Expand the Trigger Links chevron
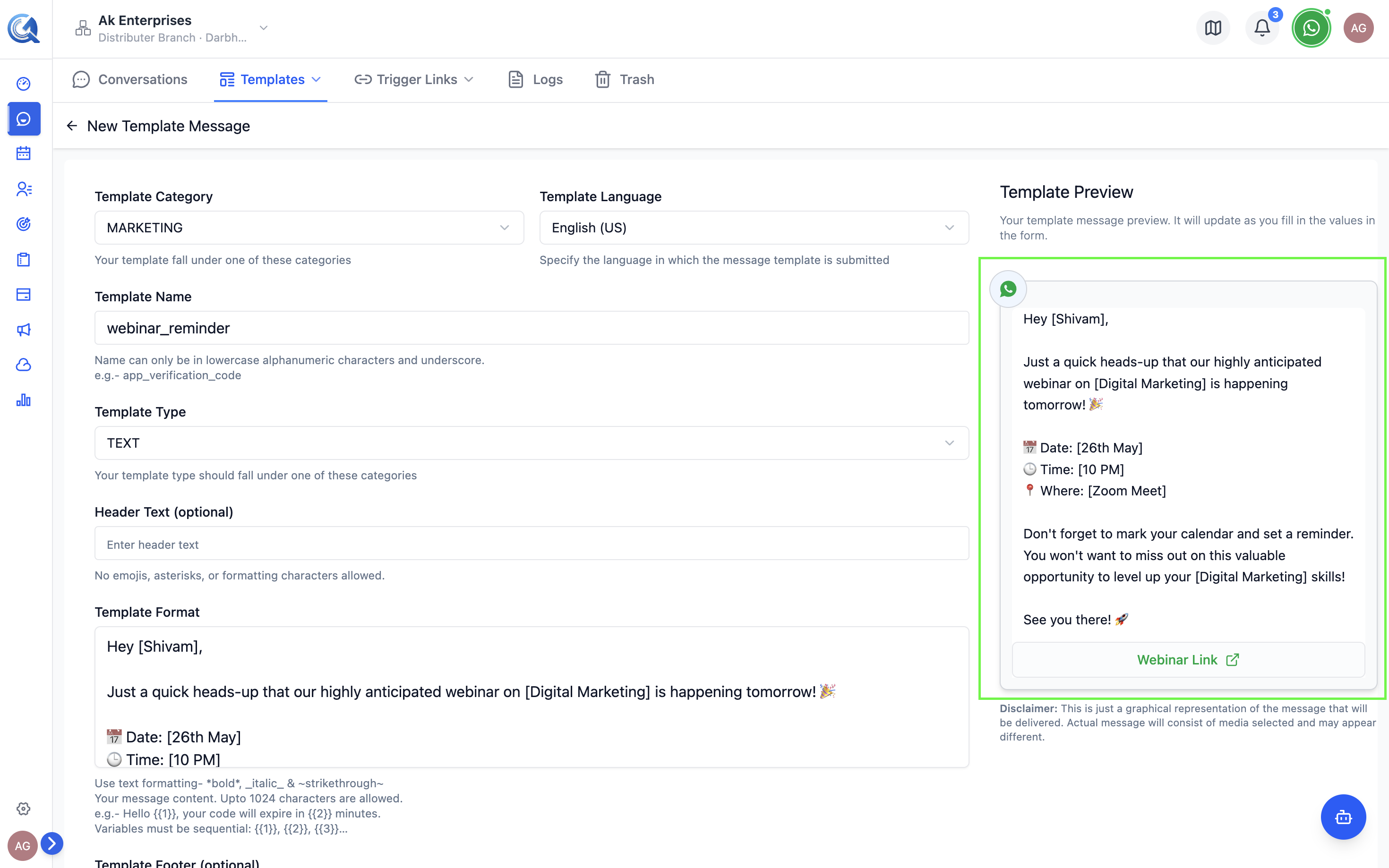The height and width of the screenshot is (868, 1389). [x=469, y=79]
